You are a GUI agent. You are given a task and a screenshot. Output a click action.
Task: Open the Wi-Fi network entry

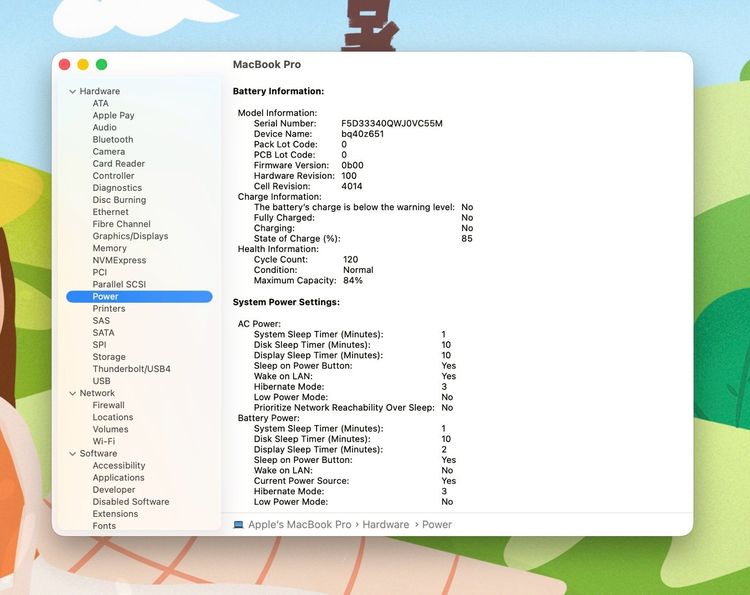pyautogui.click(x=104, y=441)
